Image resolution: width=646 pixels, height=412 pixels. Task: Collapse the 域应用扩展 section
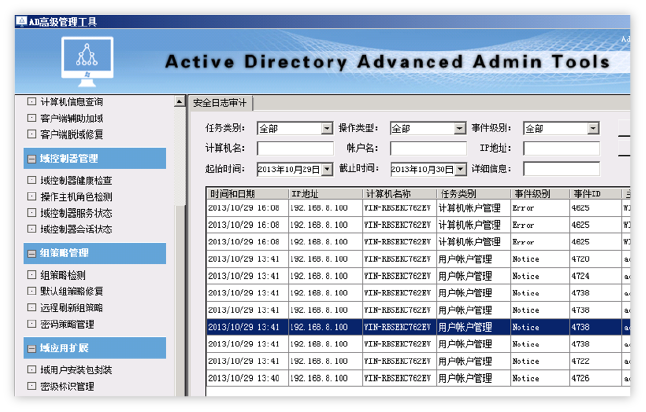pyautogui.click(x=32, y=349)
